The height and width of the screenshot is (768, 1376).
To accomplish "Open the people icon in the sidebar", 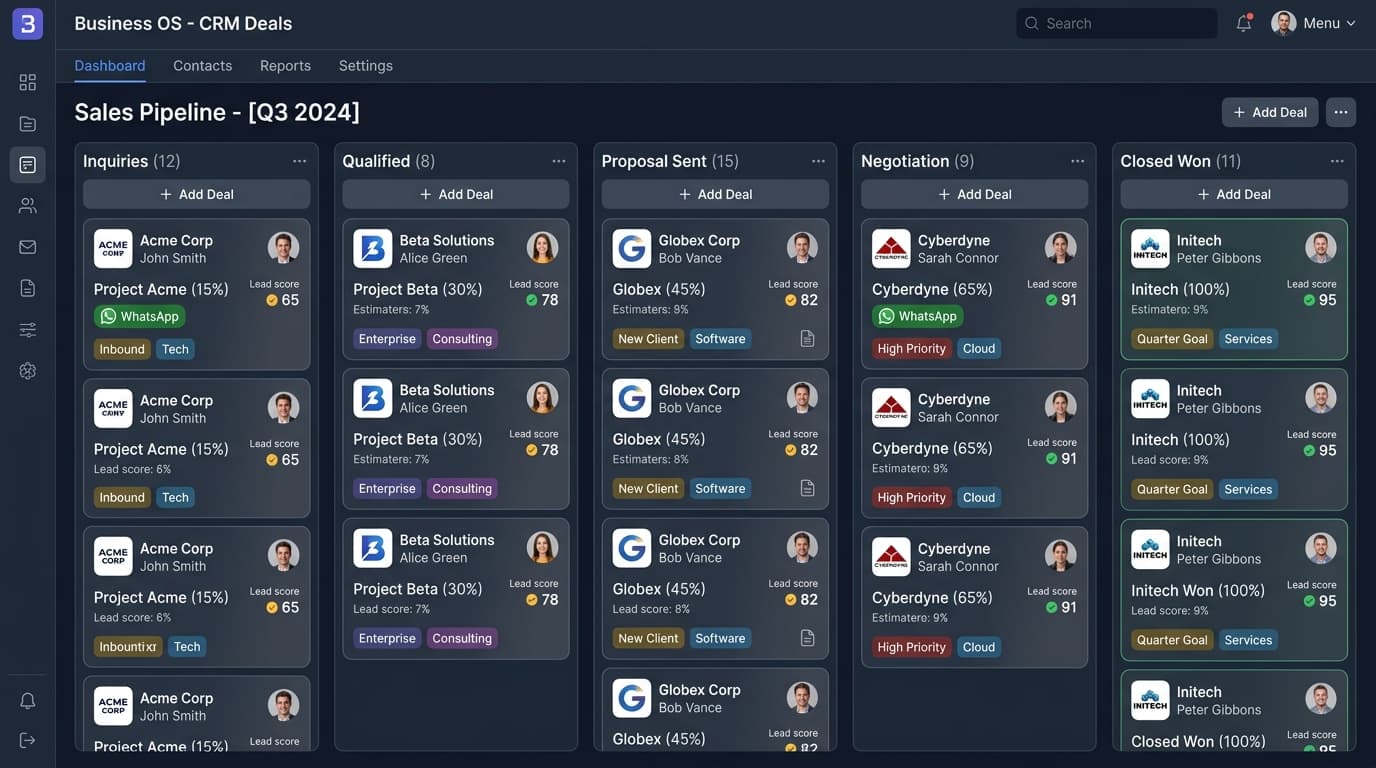I will coord(27,206).
